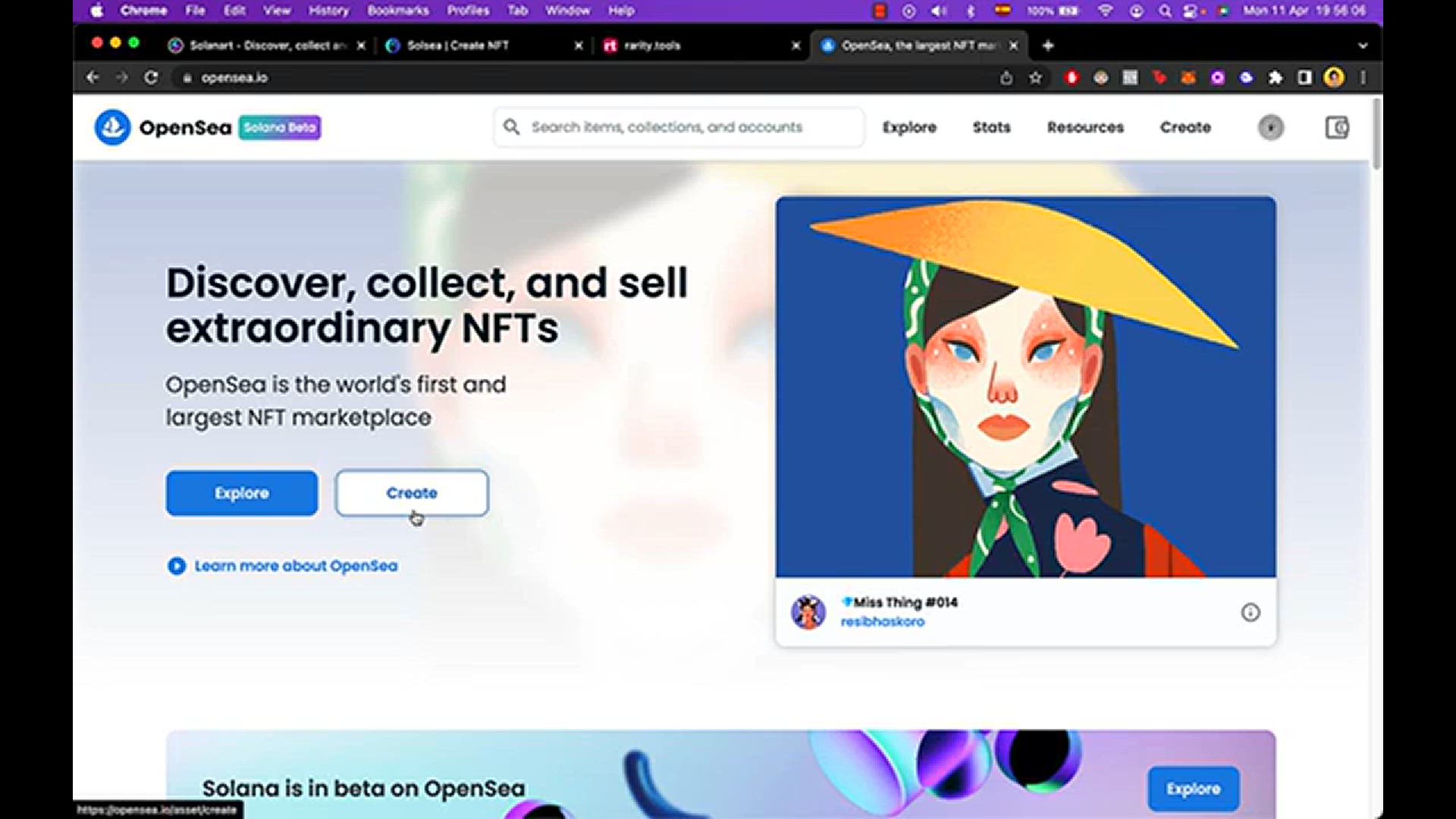Click the Wi-Fi status icon
This screenshot has width=1456, height=819.
[x=1106, y=11]
